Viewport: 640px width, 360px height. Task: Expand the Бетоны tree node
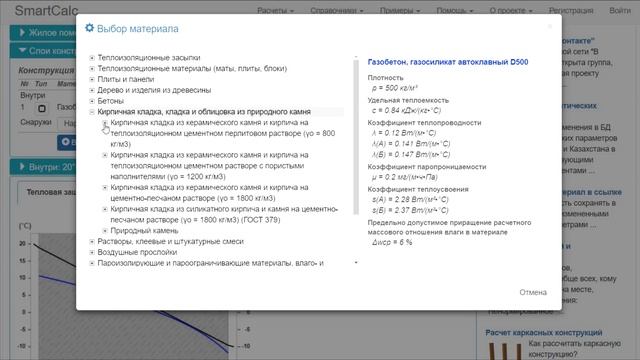pos(92,101)
